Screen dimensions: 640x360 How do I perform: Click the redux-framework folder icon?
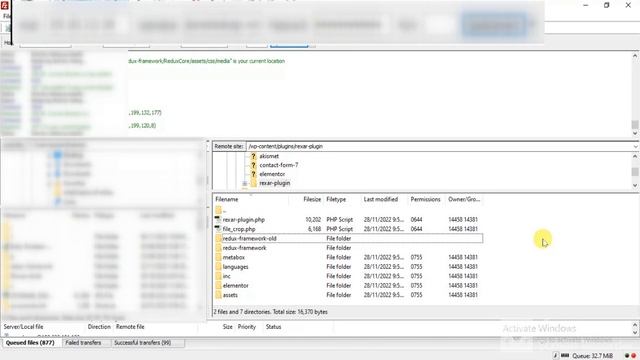point(218,248)
